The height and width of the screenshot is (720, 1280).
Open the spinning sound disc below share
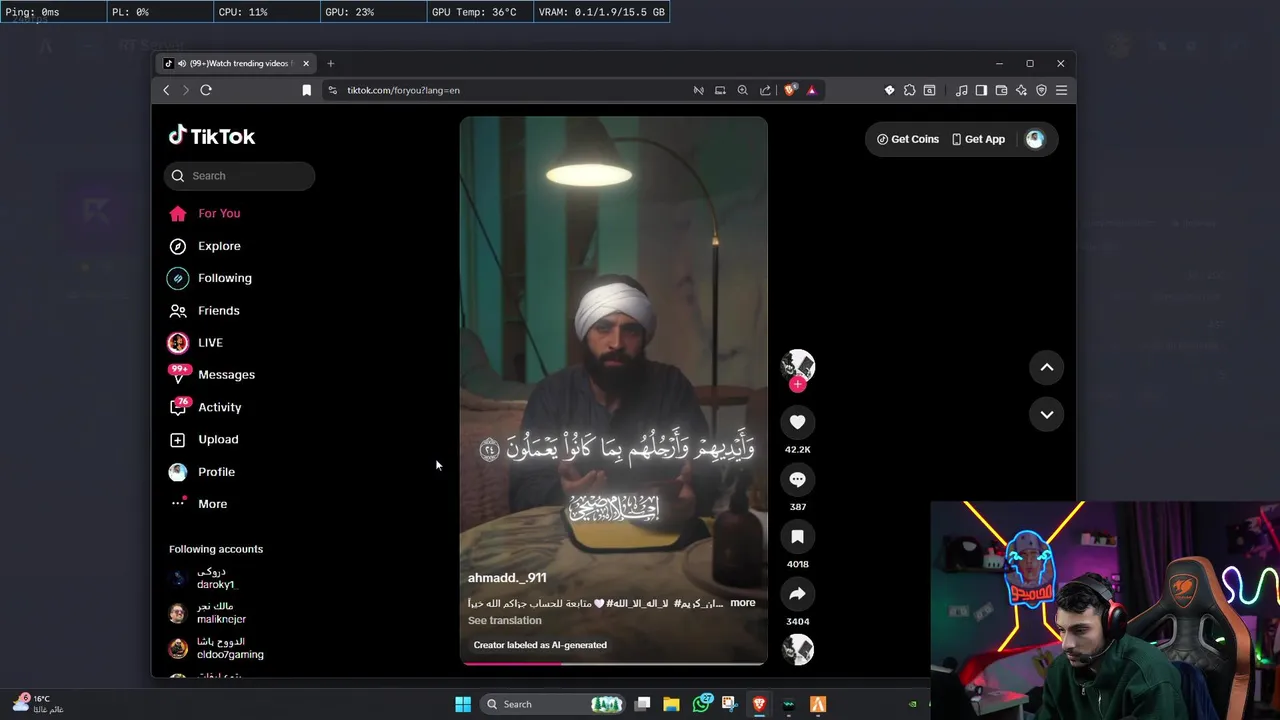coord(797,649)
